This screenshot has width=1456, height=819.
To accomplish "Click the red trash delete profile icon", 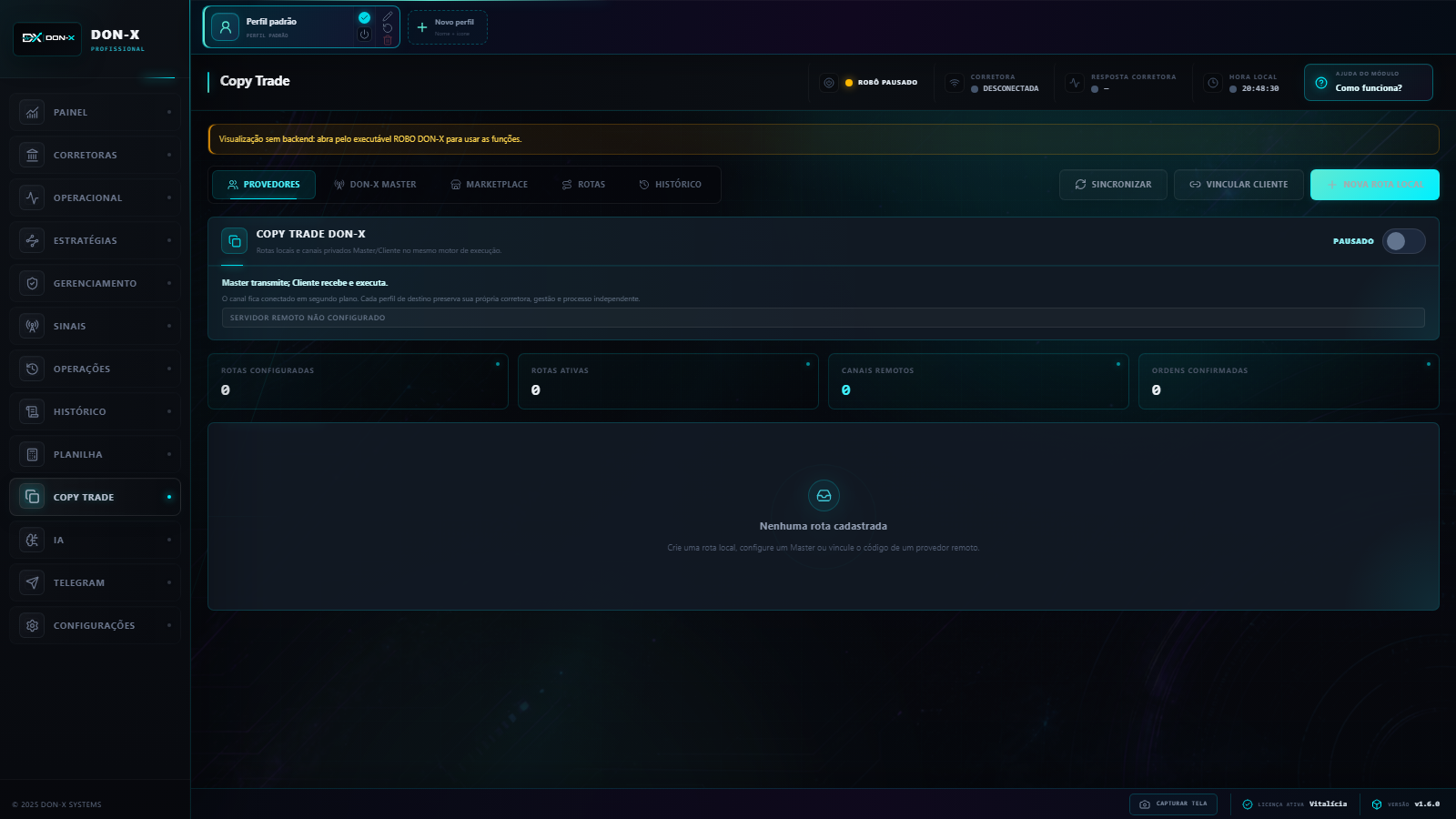I will click(x=388, y=40).
